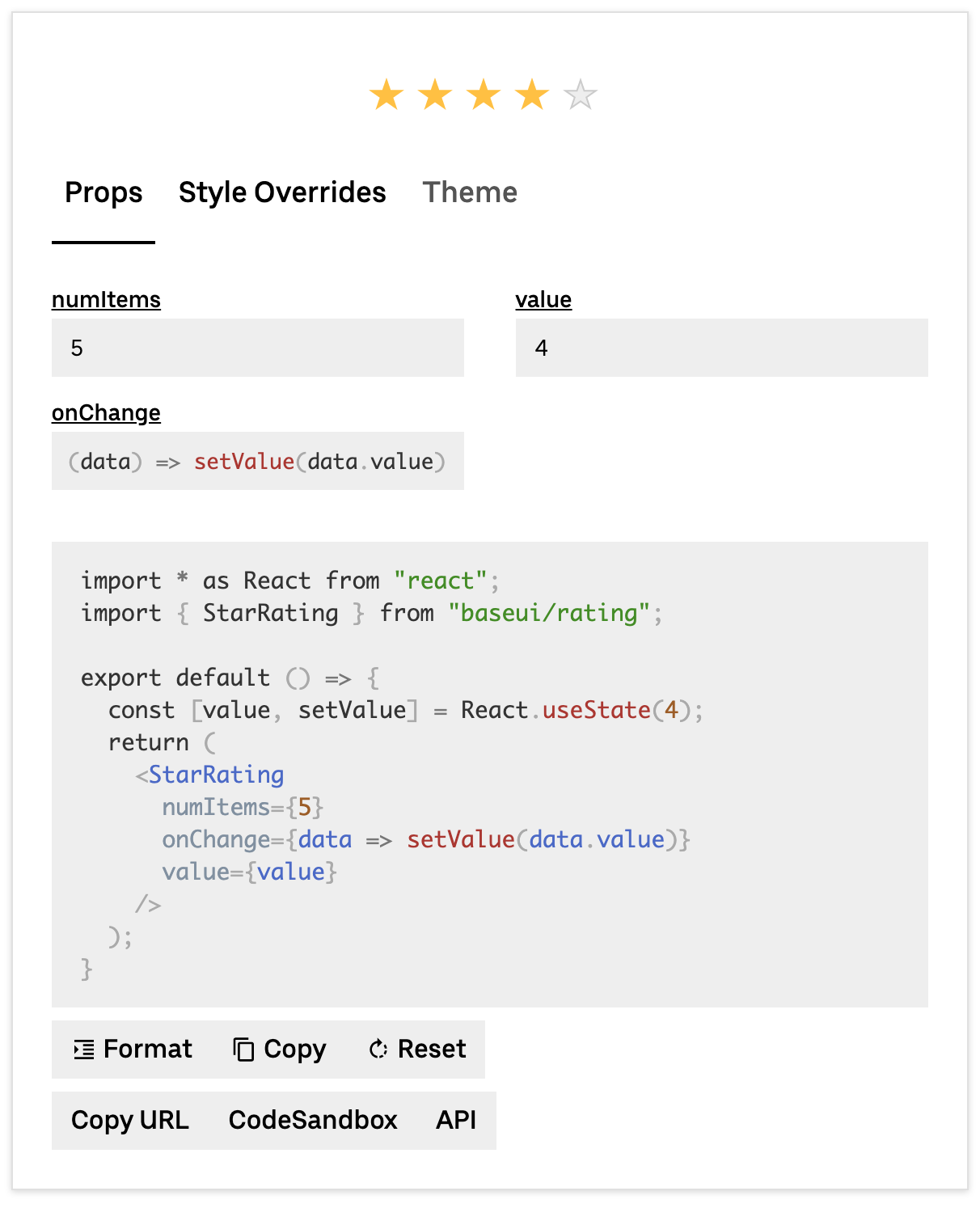The image size is (980, 1208).
Task: Click the fourth filled star
Action: [532, 95]
